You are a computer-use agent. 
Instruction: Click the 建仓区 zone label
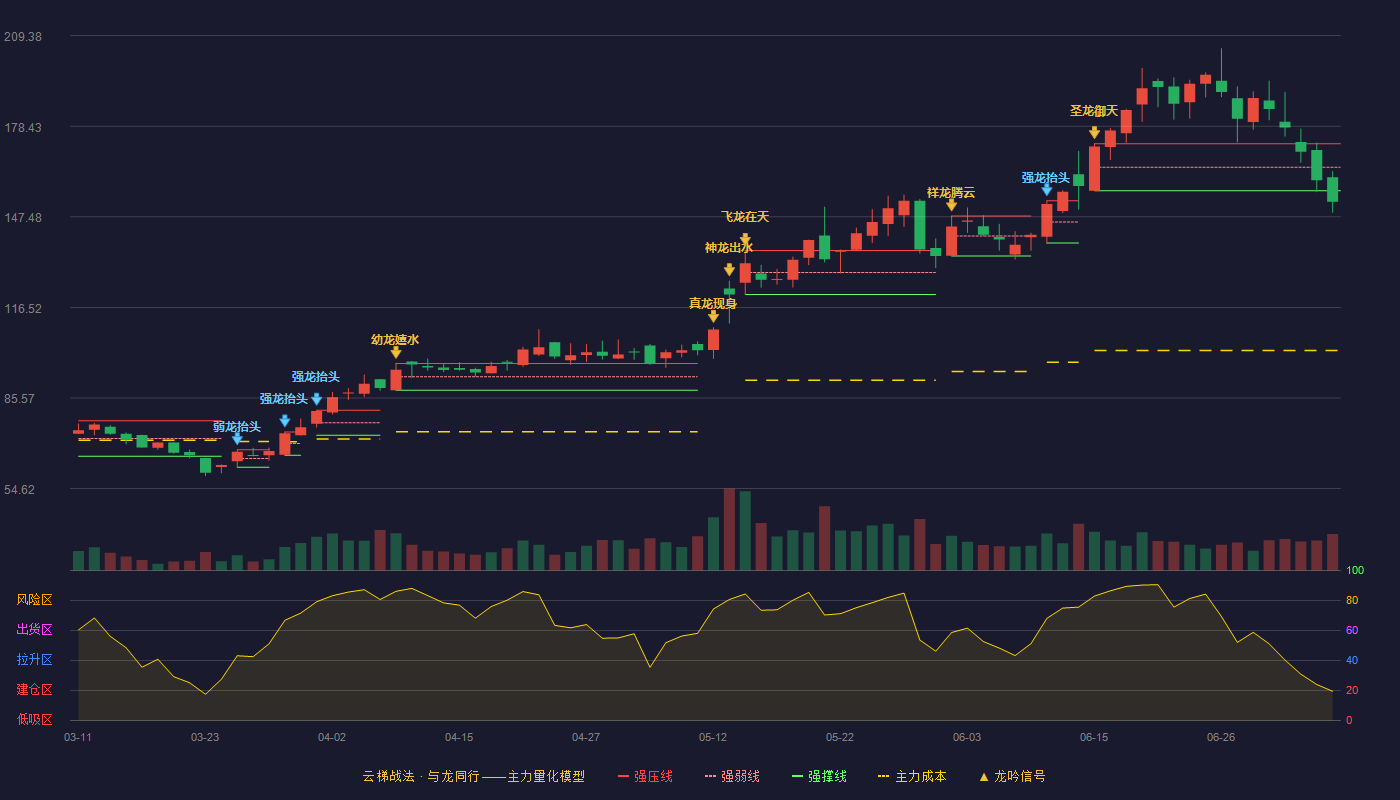pyautogui.click(x=34, y=690)
